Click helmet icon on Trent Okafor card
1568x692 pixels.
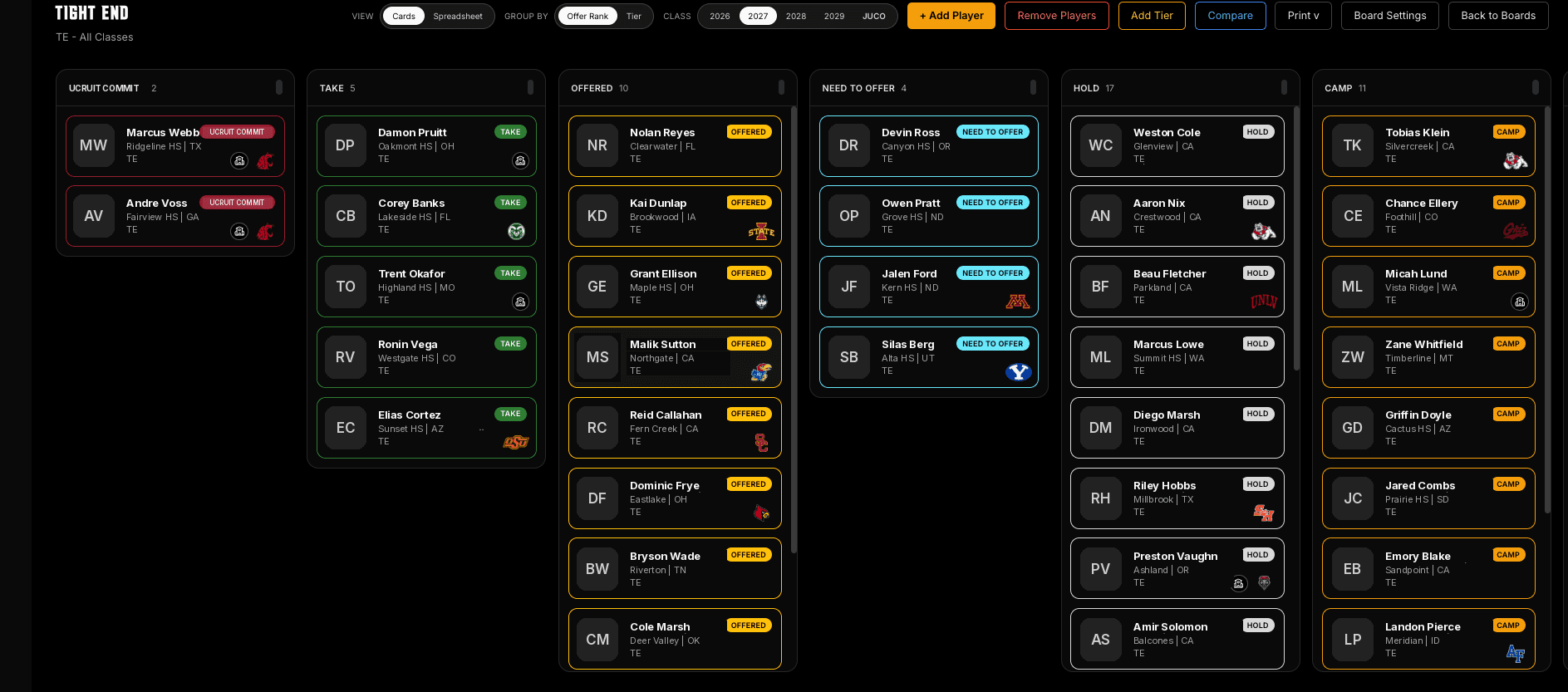[x=520, y=302]
